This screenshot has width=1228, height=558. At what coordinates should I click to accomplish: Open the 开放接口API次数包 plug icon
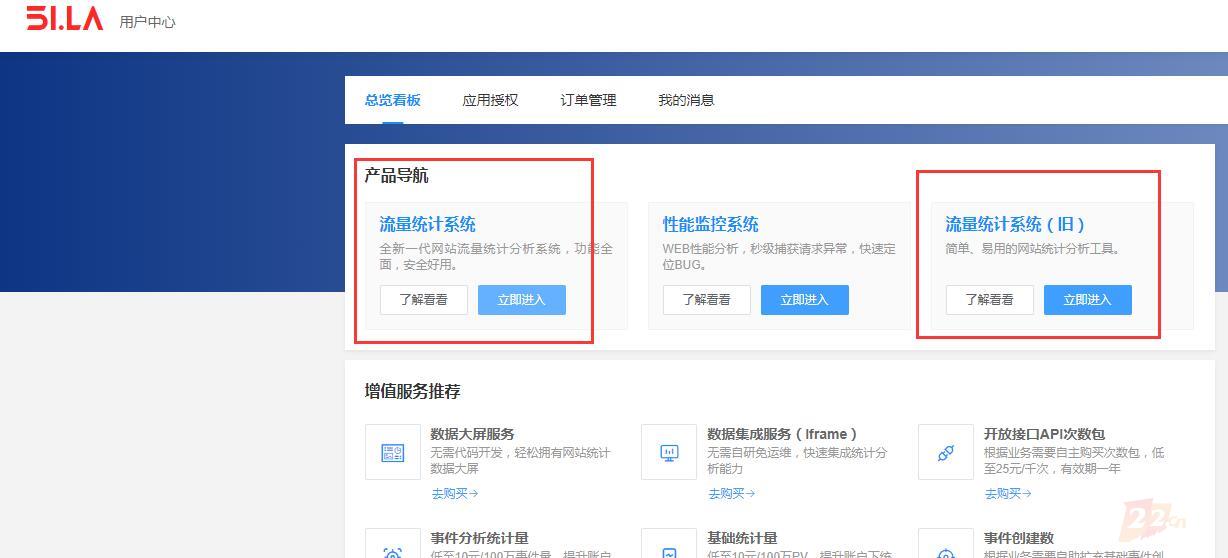pos(946,452)
